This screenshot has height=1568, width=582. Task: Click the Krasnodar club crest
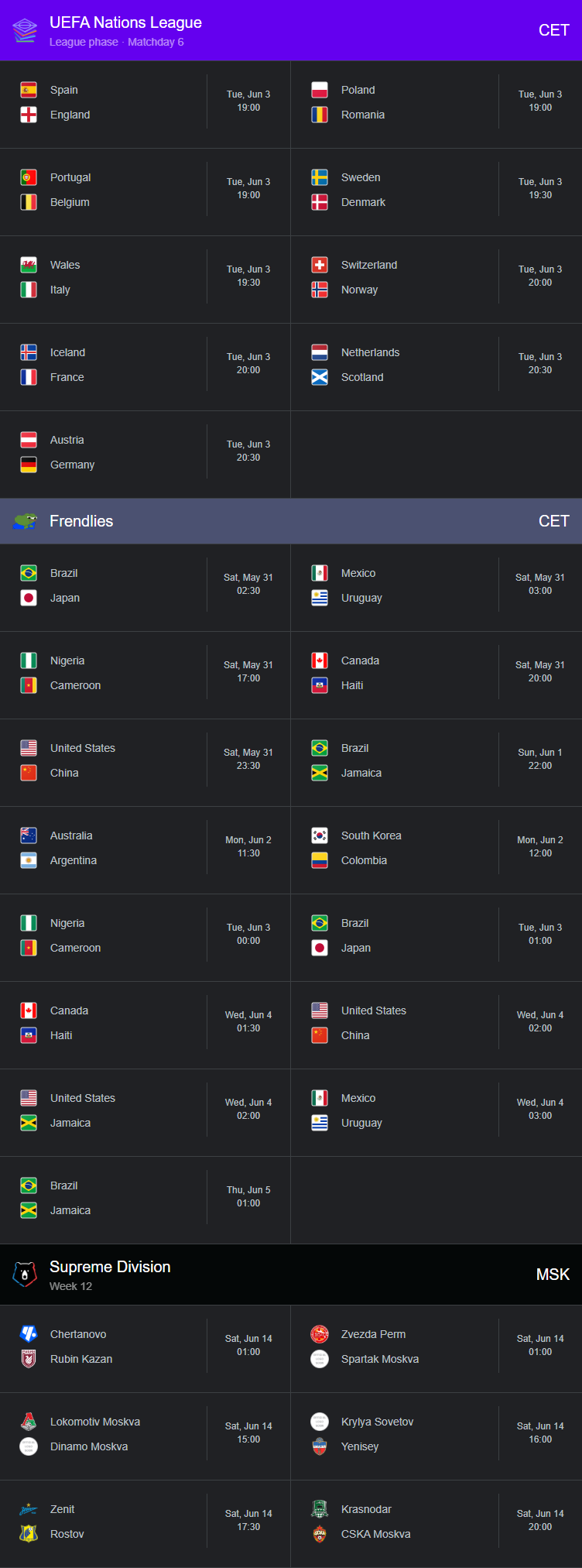[320, 1509]
